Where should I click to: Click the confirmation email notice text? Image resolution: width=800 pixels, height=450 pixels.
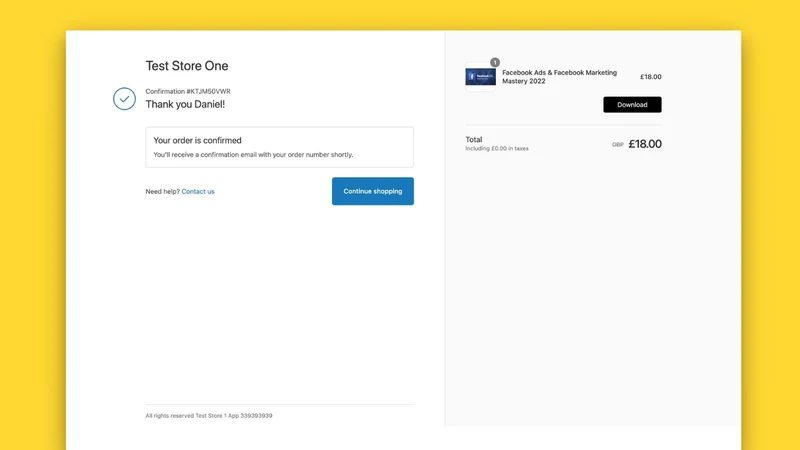[253, 155]
